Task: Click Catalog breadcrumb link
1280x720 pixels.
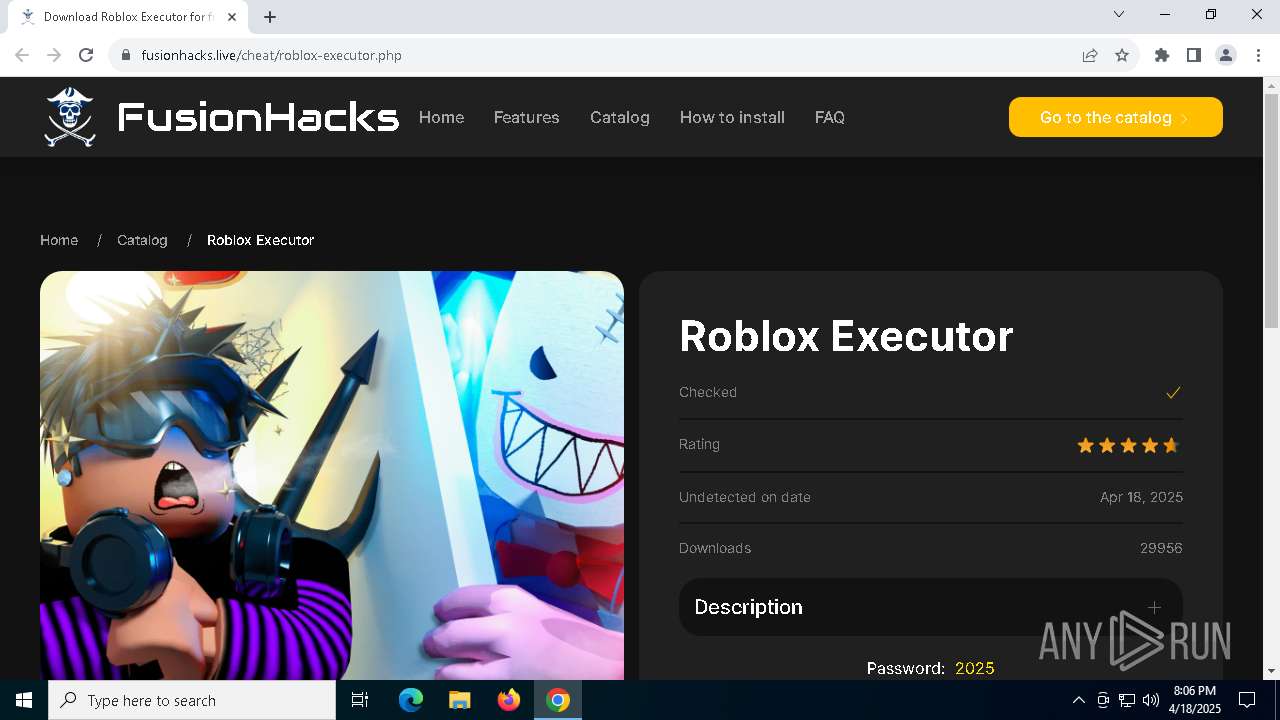Action: click(142, 240)
